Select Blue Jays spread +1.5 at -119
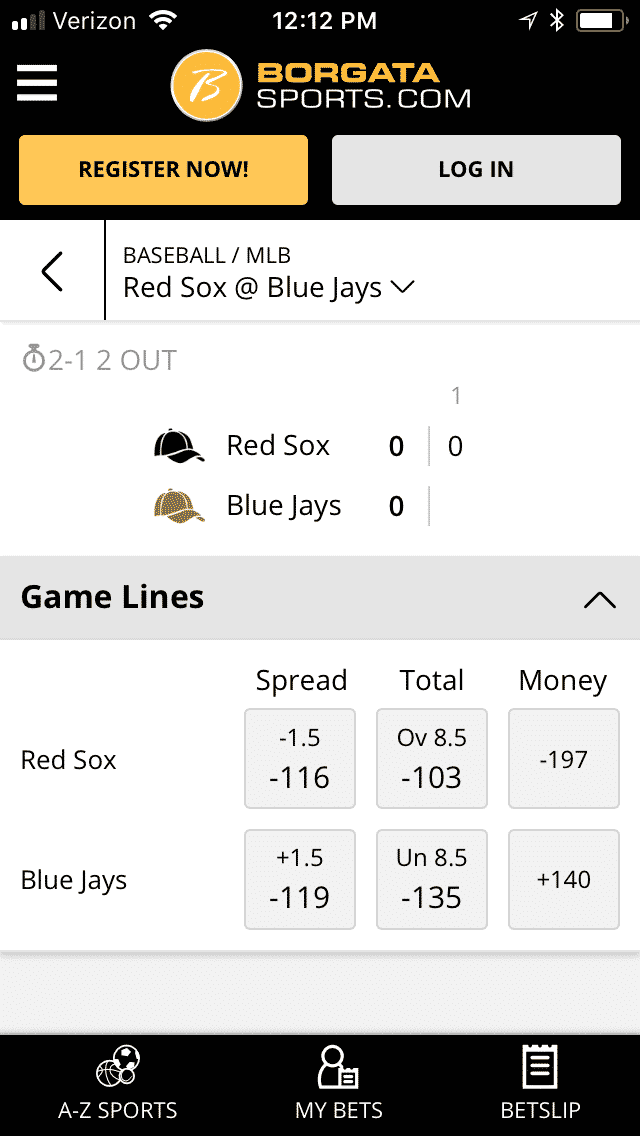 pyautogui.click(x=300, y=879)
